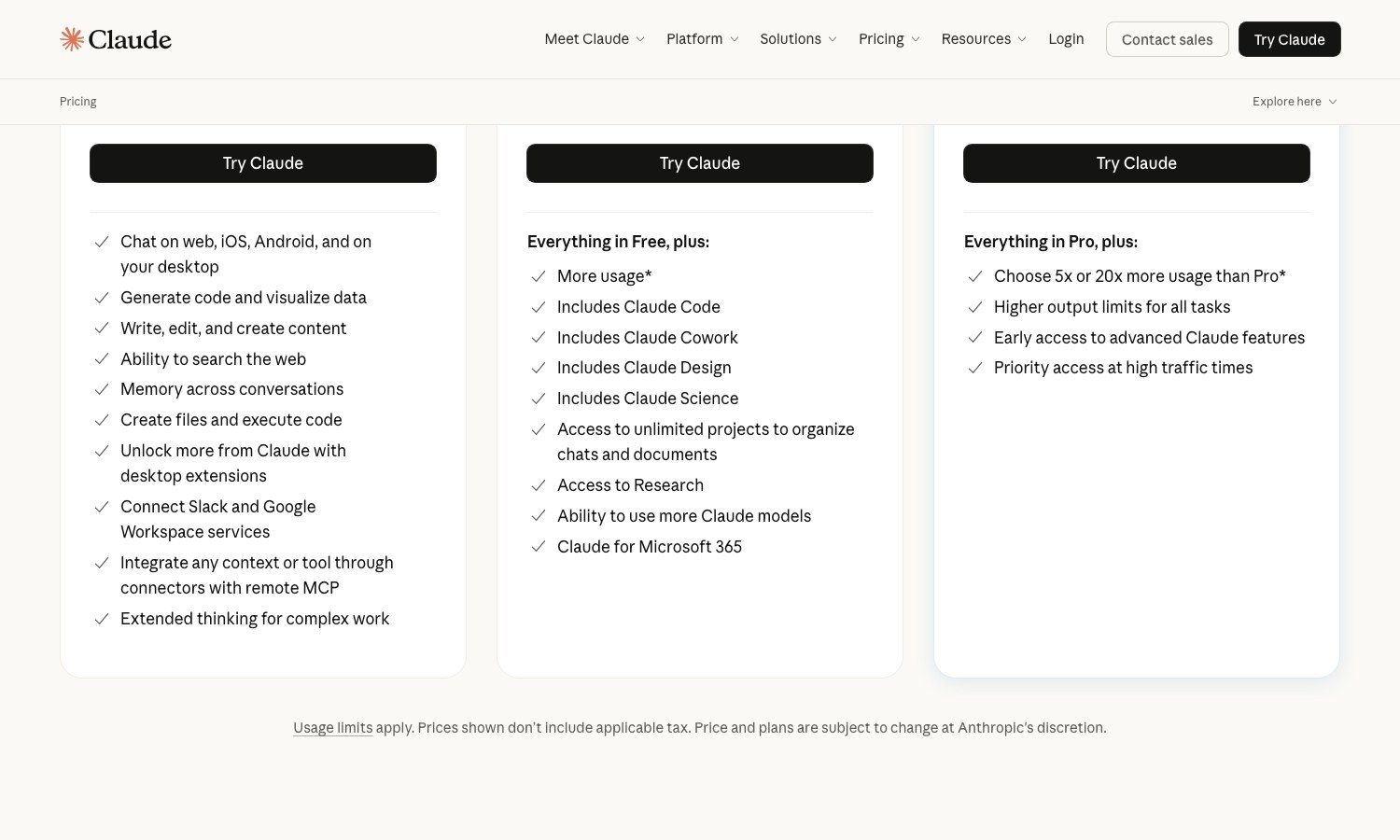Click 'Early access to advanced Claude features'
Viewport: 1400px width, 840px height.
point(1150,338)
